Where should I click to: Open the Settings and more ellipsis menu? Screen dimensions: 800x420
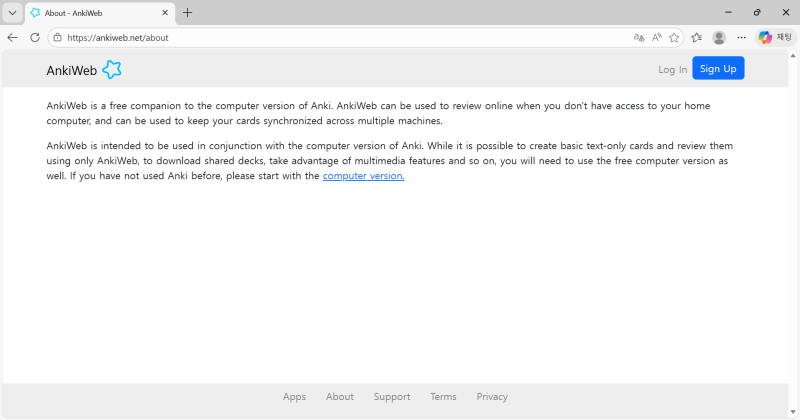point(741,37)
